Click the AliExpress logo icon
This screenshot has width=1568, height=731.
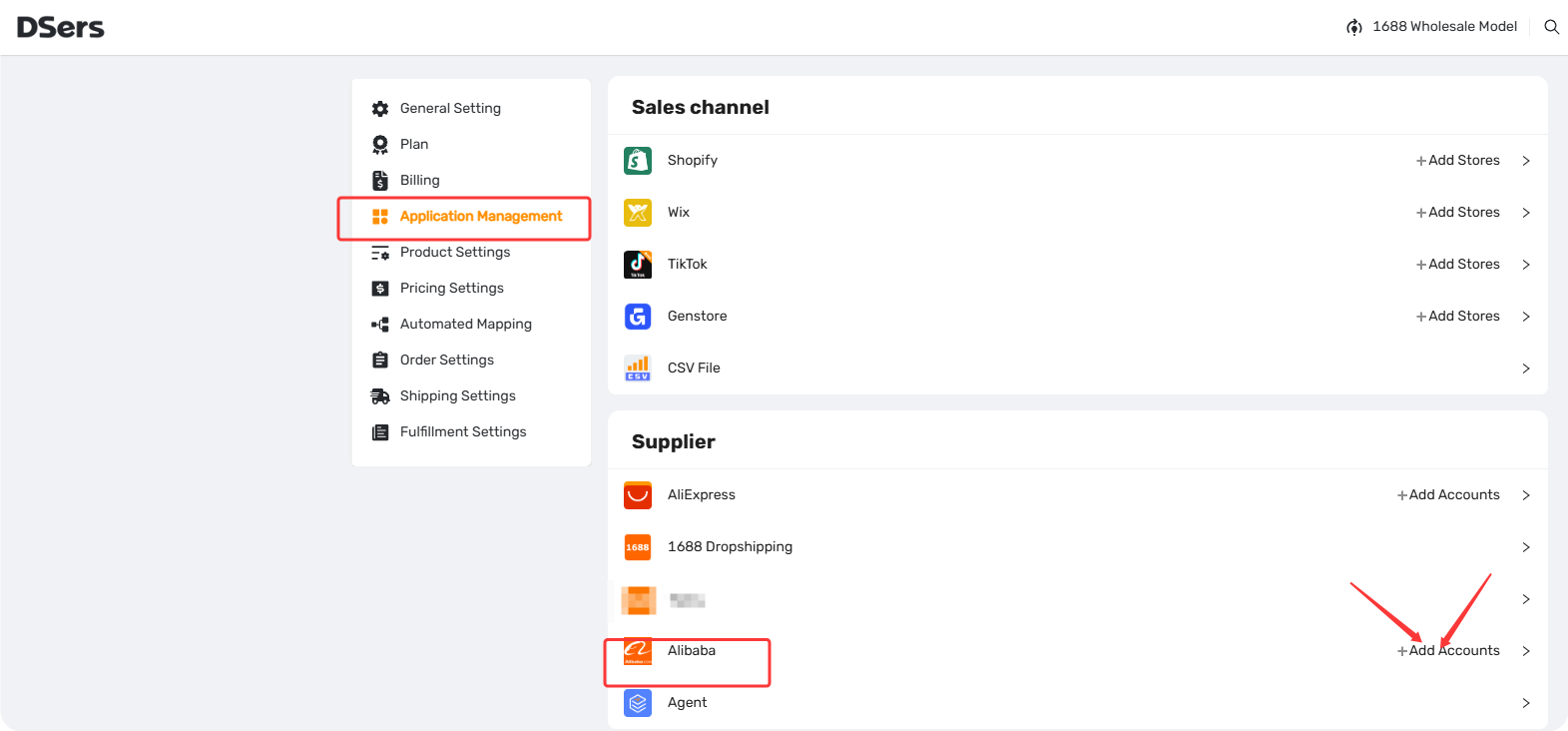[x=638, y=495]
